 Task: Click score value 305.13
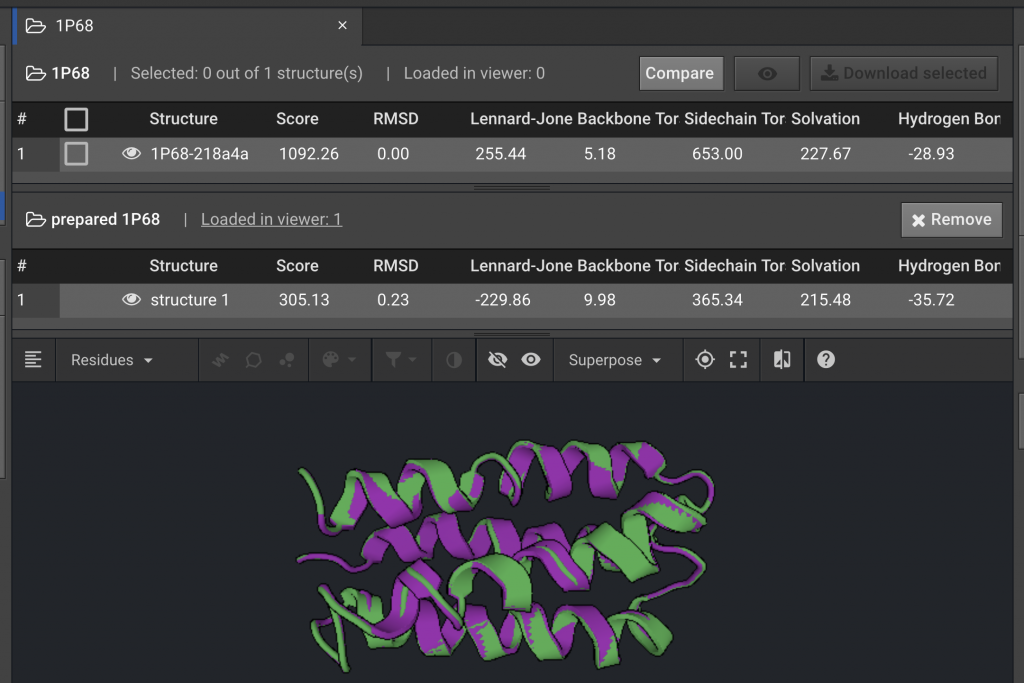click(x=304, y=300)
